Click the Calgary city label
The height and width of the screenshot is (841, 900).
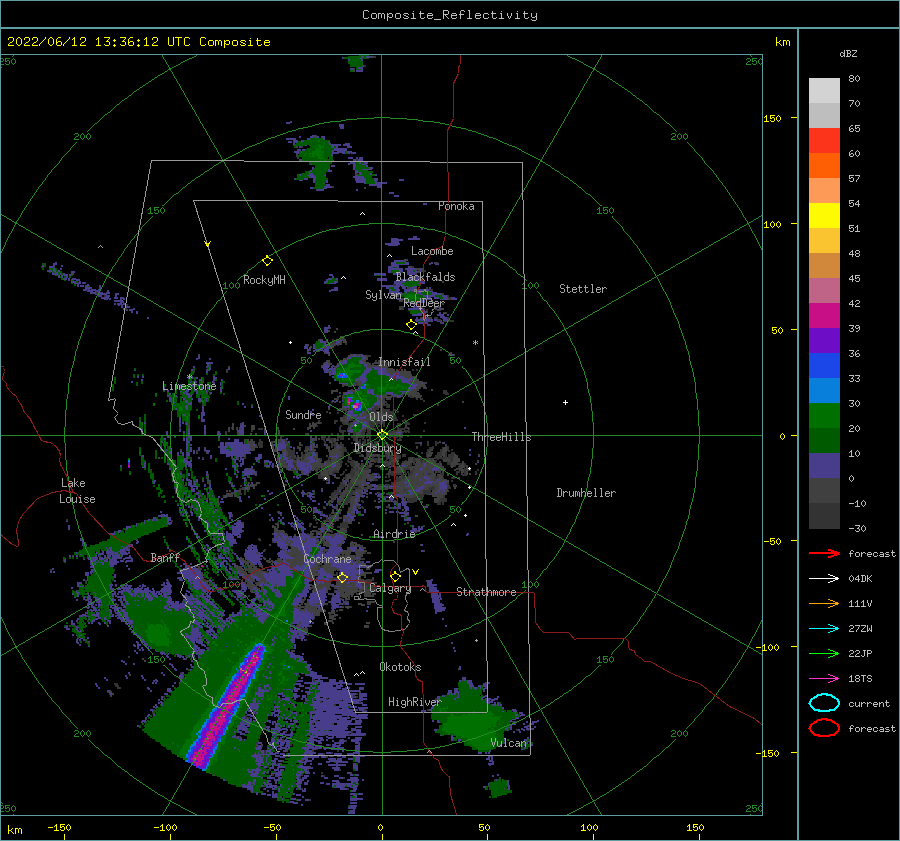[x=390, y=588]
